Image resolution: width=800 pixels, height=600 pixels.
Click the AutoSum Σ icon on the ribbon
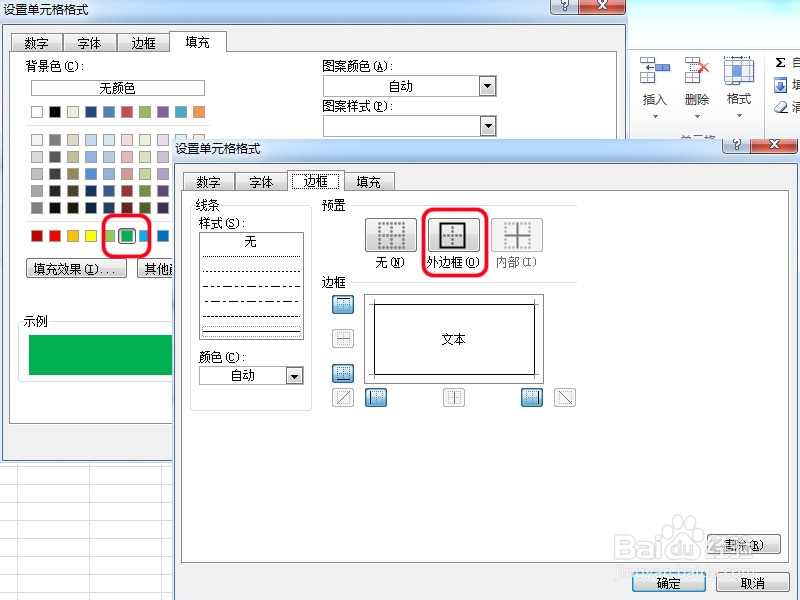point(781,60)
